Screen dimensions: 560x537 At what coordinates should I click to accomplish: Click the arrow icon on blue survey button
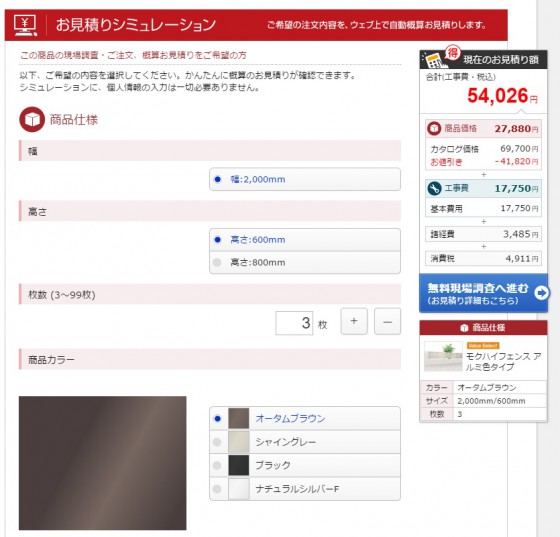tap(541, 293)
